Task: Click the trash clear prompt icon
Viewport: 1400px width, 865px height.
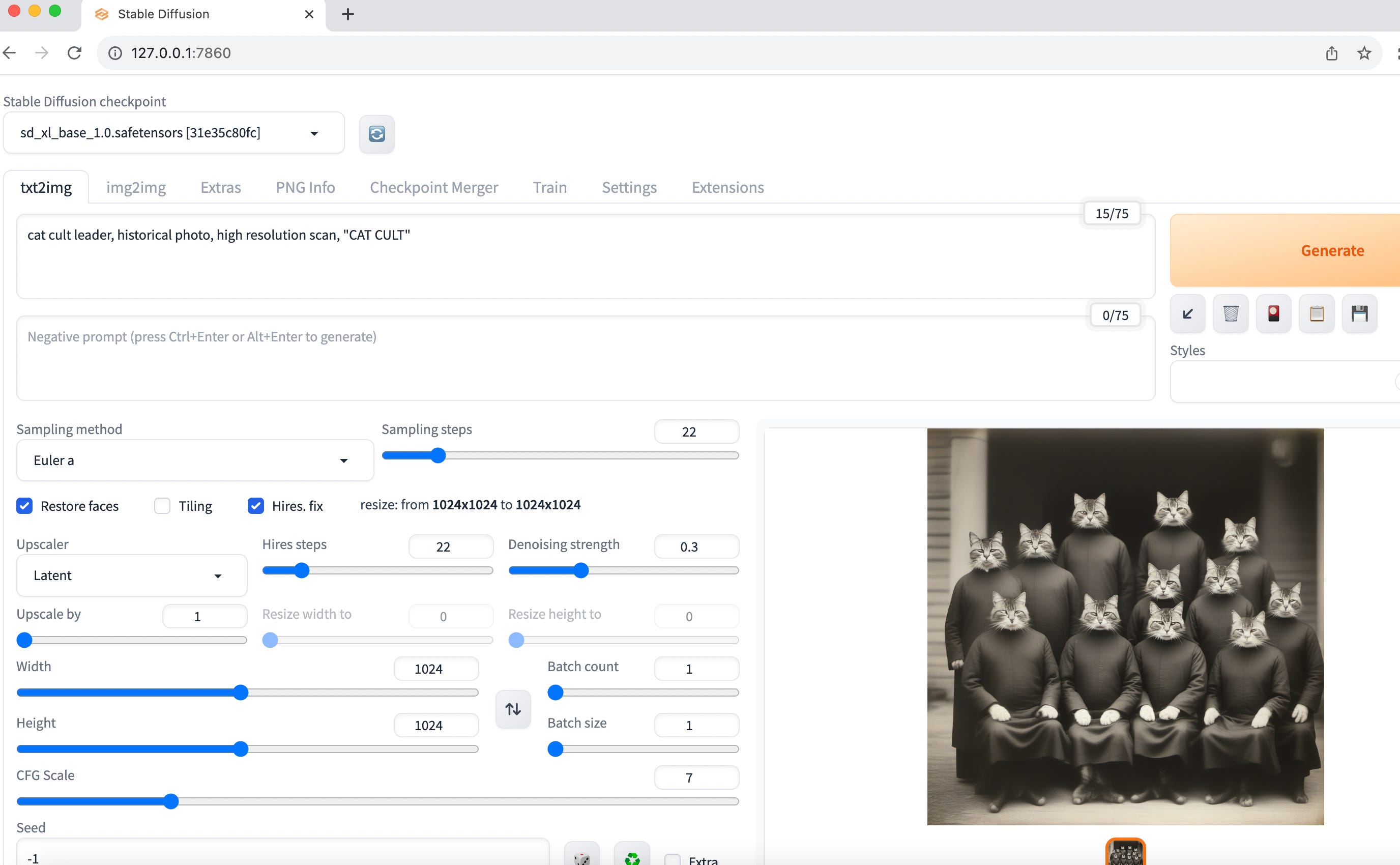Action: pyautogui.click(x=1230, y=313)
